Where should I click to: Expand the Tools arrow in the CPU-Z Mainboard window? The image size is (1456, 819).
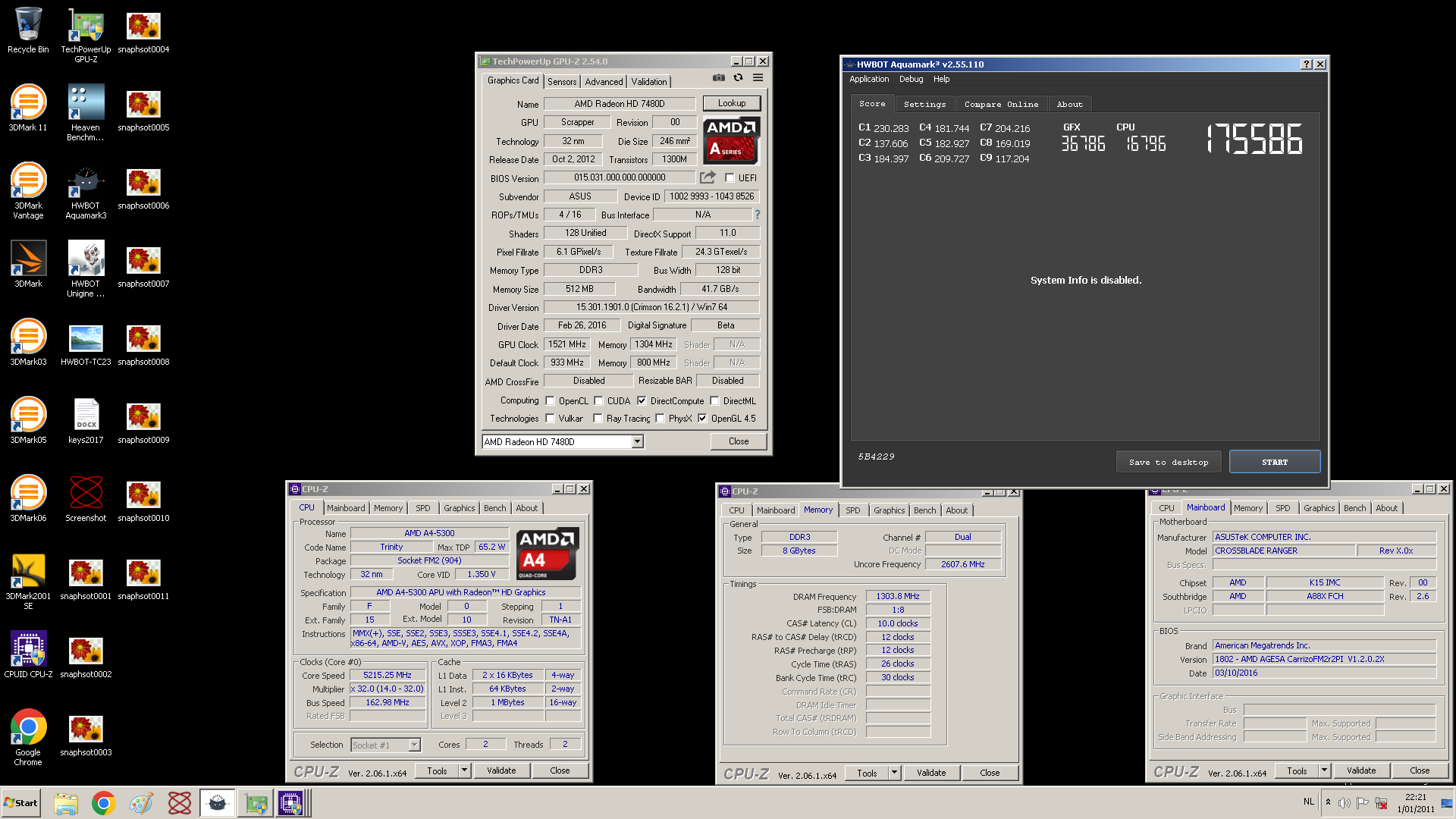pos(1324,770)
